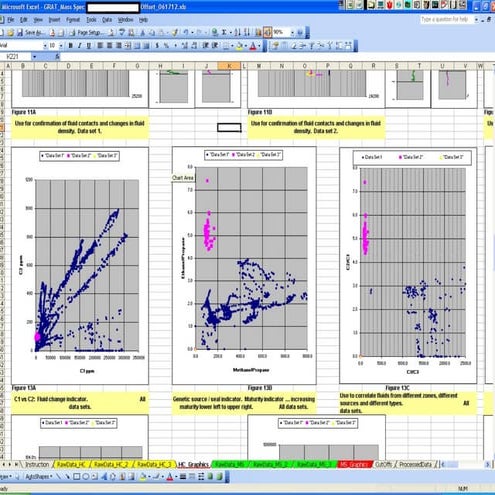Switch to the ProcessedData sheet tab
This screenshot has height=495, width=495.
point(415,464)
